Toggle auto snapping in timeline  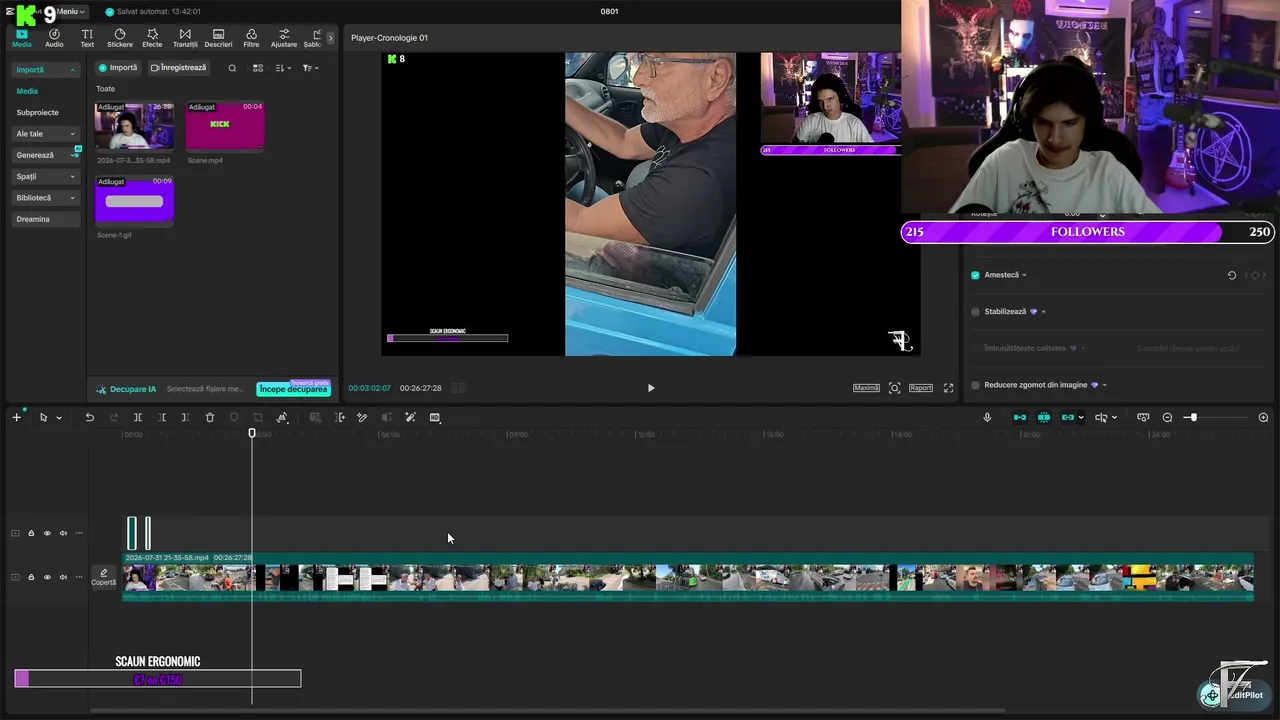pos(1044,417)
